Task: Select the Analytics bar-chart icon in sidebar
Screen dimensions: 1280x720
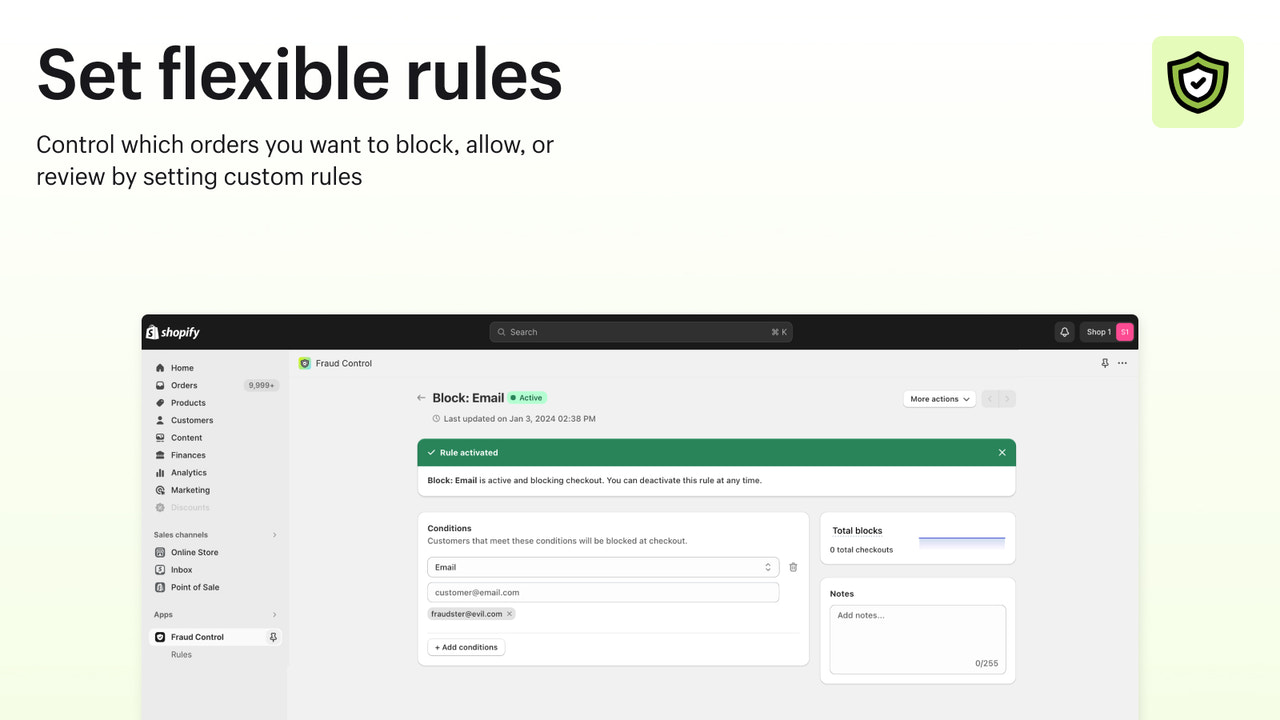Action: coord(159,472)
